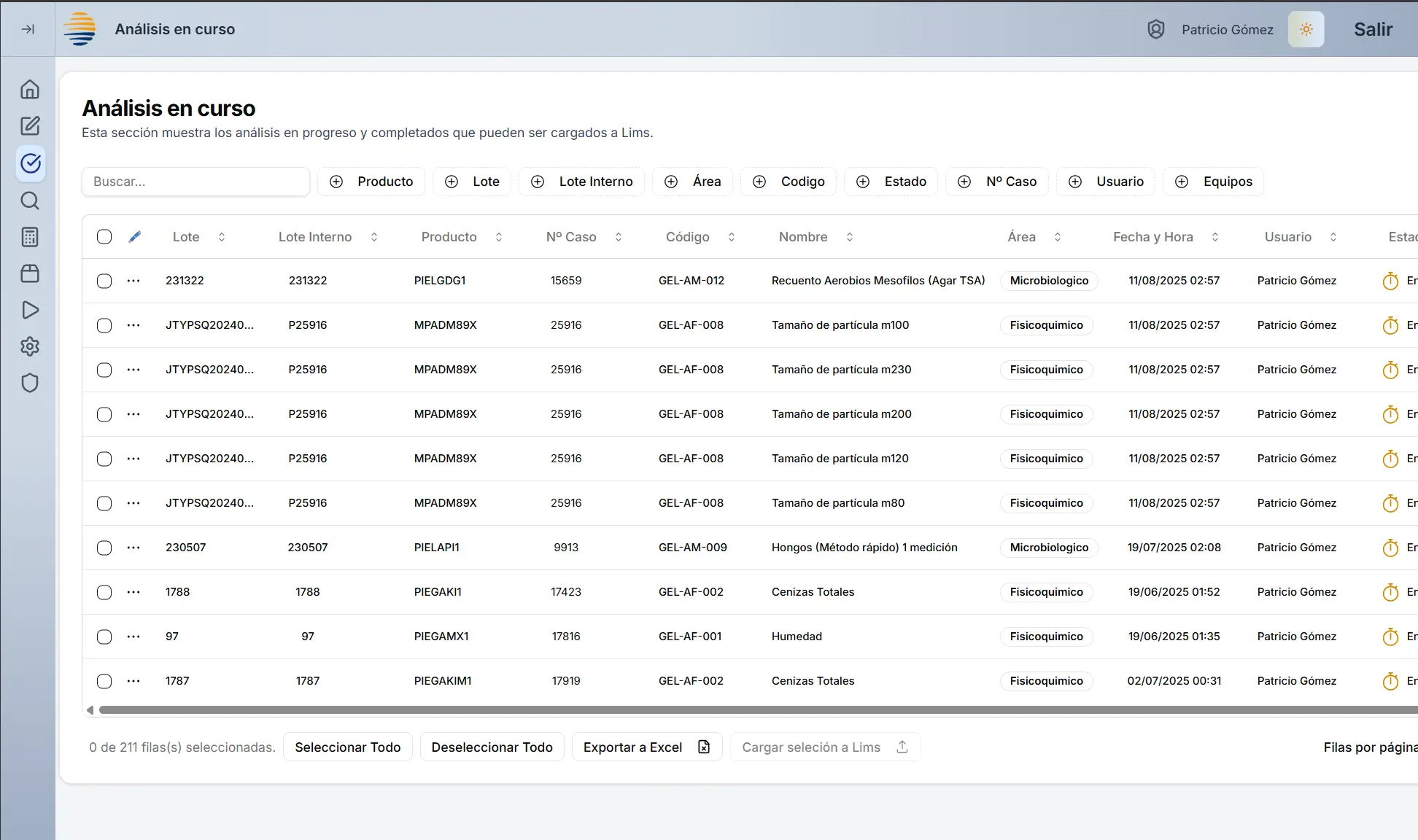The height and width of the screenshot is (840, 1418).
Task: Open the settings gear sidebar icon
Action: (30, 346)
